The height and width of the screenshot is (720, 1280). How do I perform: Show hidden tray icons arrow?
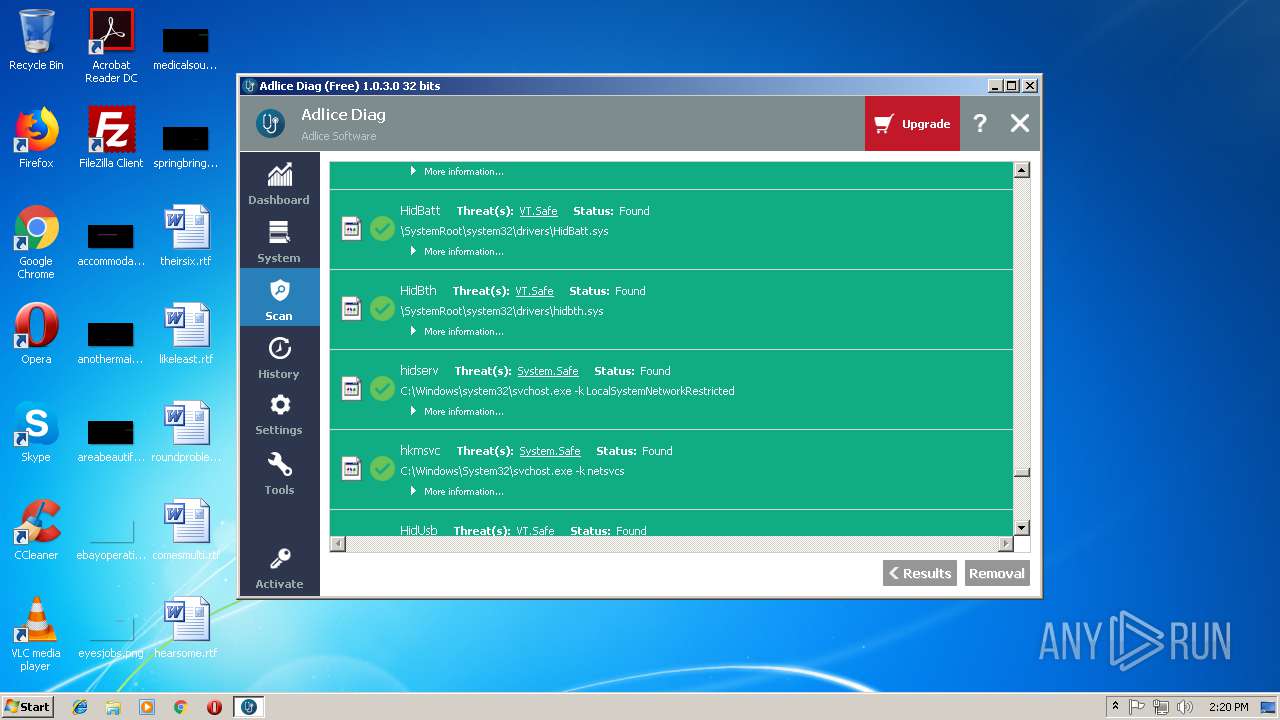(1115, 707)
